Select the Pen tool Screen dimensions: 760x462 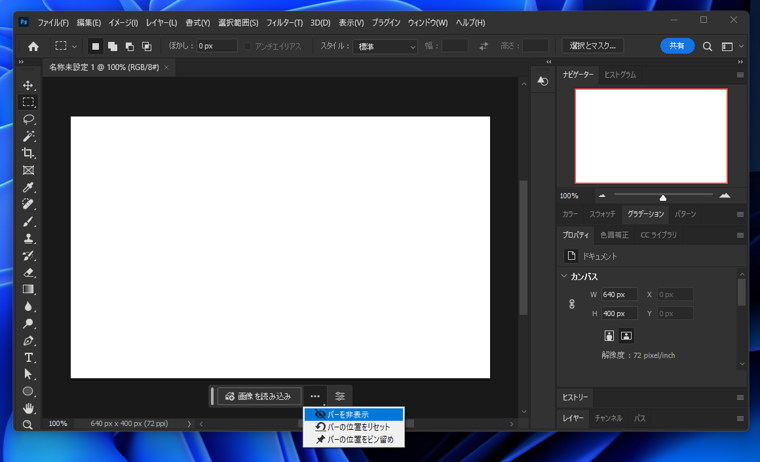pyautogui.click(x=28, y=341)
